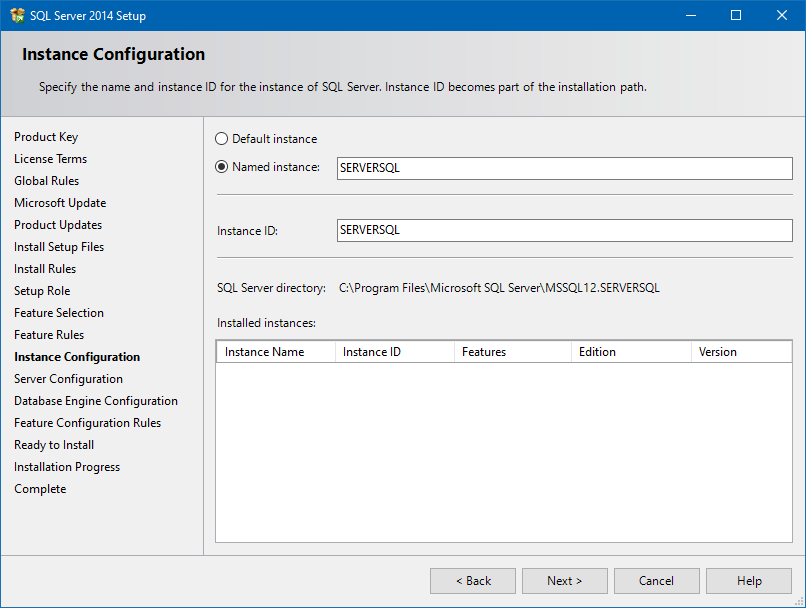Select Server Configuration step in sidebar
The image size is (806, 608).
[x=68, y=379]
